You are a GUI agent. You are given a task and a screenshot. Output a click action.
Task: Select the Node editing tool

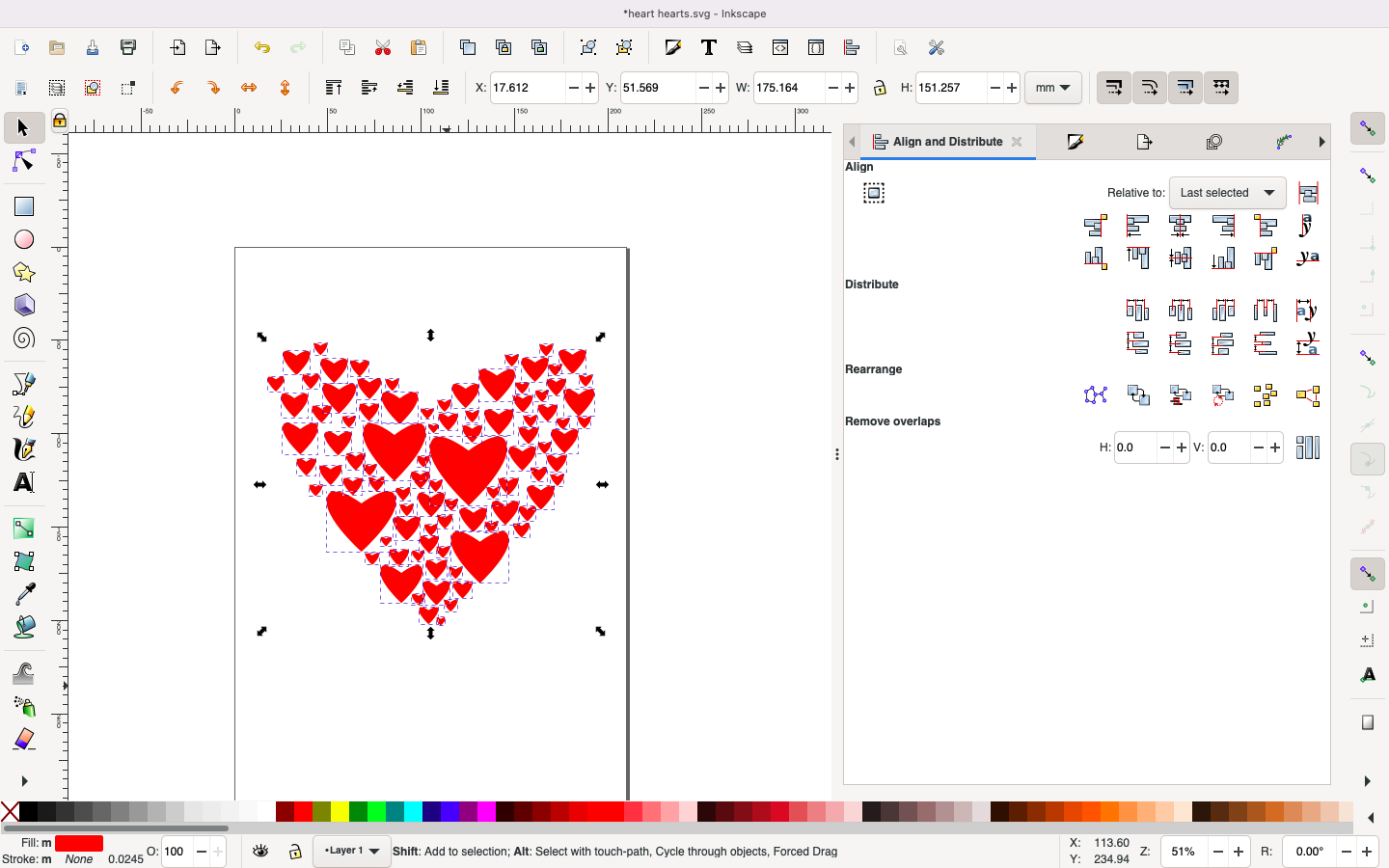point(24,162)
